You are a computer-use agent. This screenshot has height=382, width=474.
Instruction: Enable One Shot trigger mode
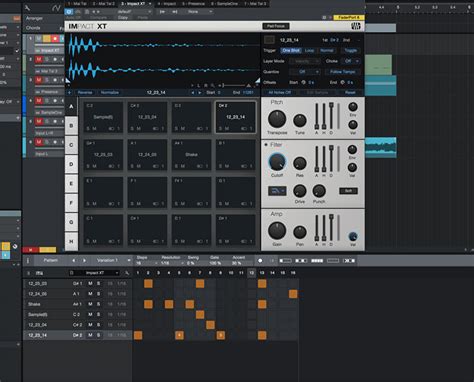(x=291, y=50)
